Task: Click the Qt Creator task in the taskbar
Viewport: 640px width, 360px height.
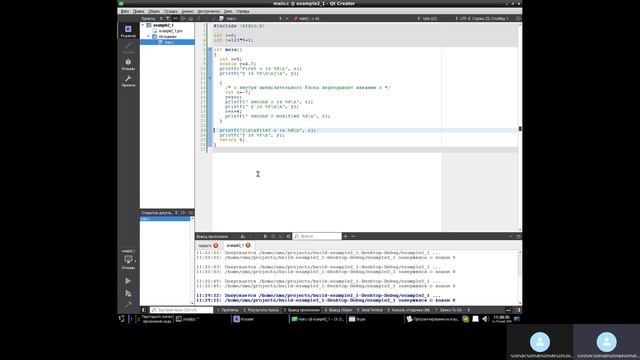Action: click(x=318, y=319)
